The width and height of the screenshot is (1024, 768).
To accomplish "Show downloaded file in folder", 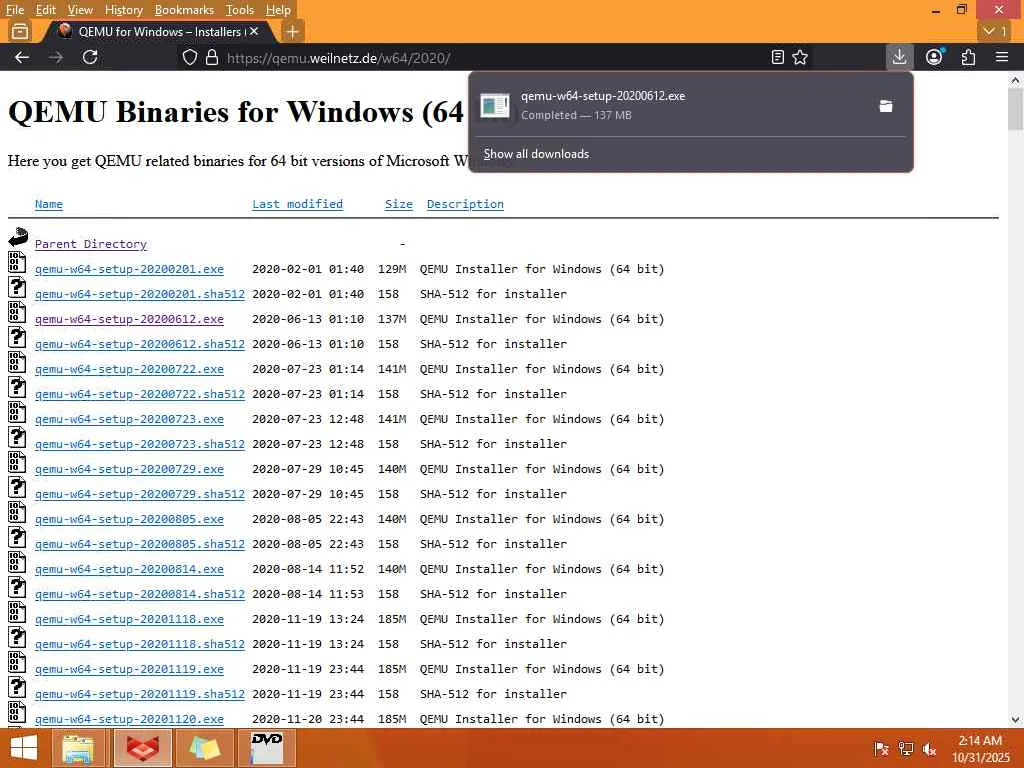I will [886, 106].
